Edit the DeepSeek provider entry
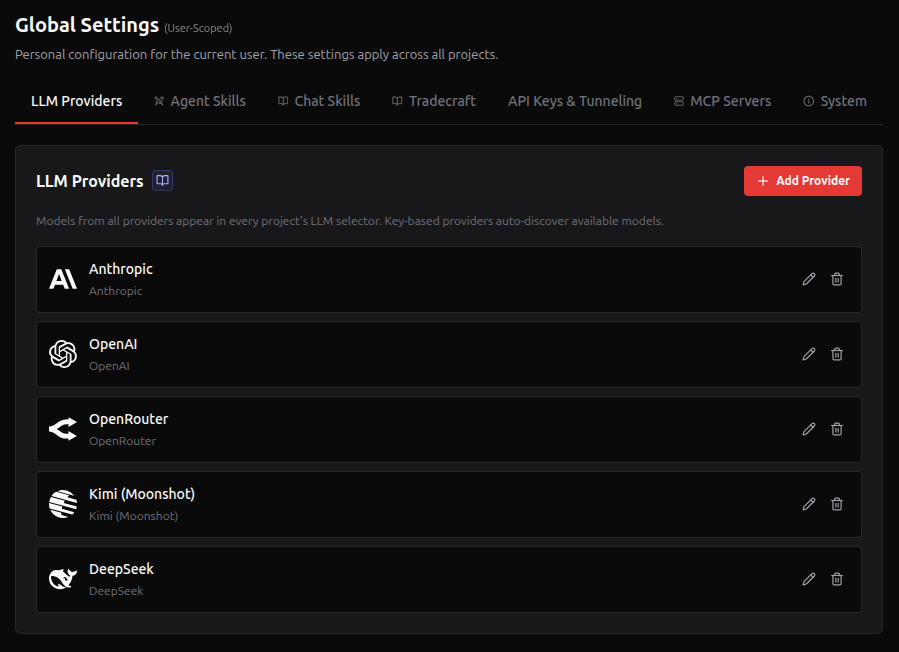899x652 pixels. pos(808,580)
